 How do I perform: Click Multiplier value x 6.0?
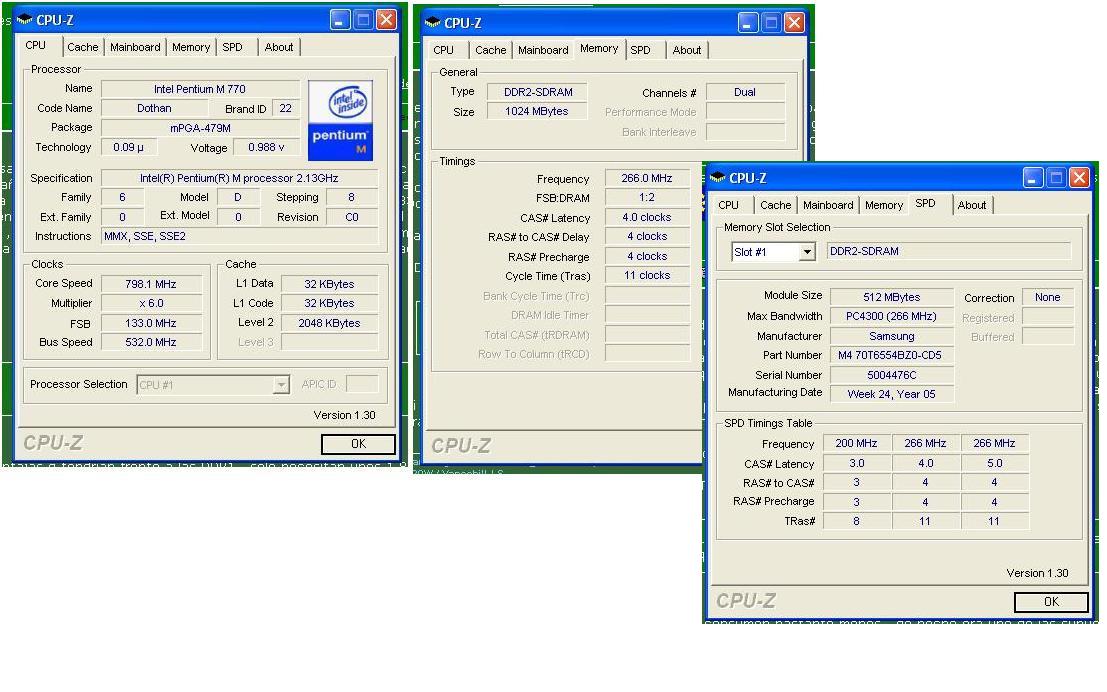pos(151,303)
